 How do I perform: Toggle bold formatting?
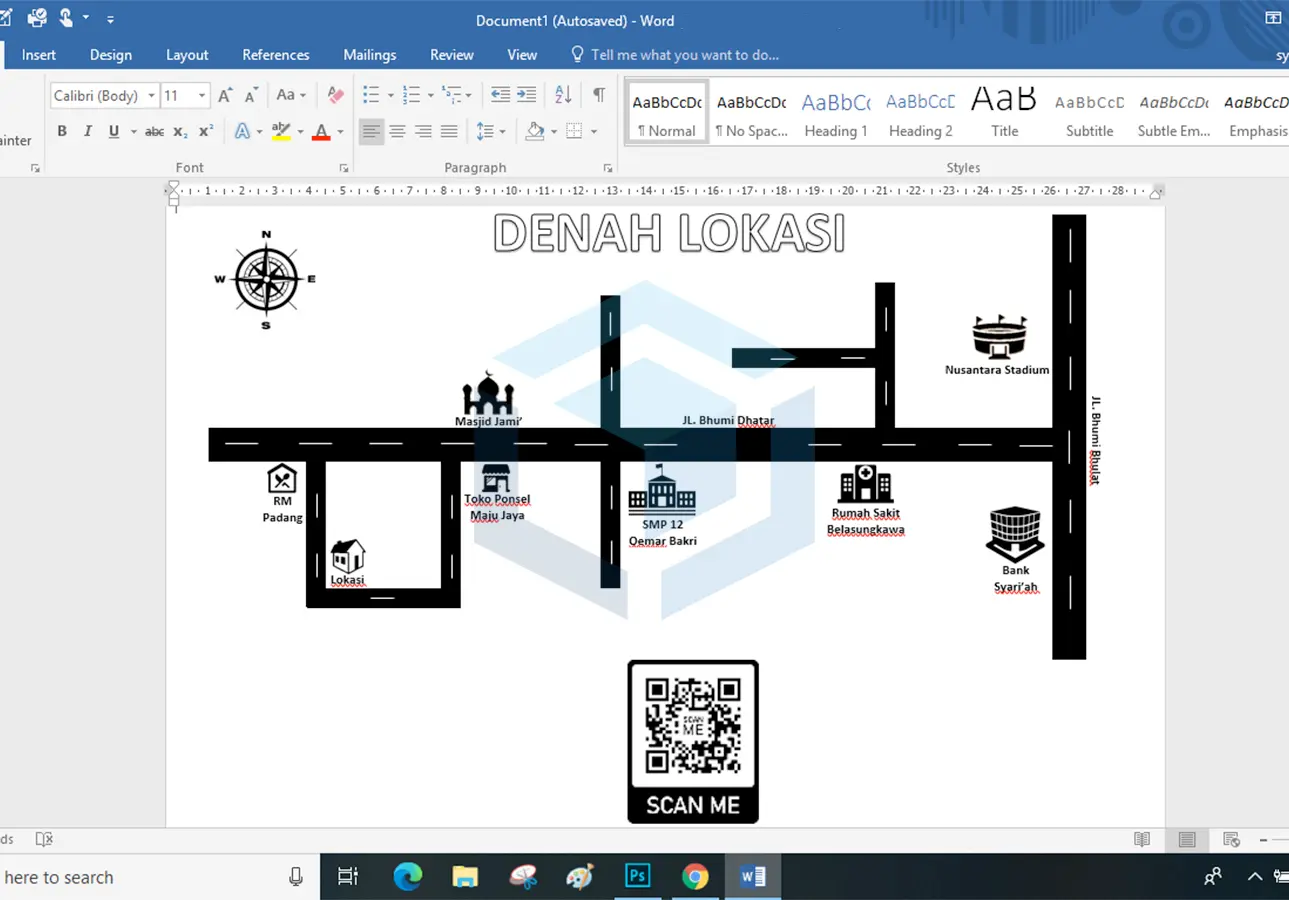[x=62, y=131]
